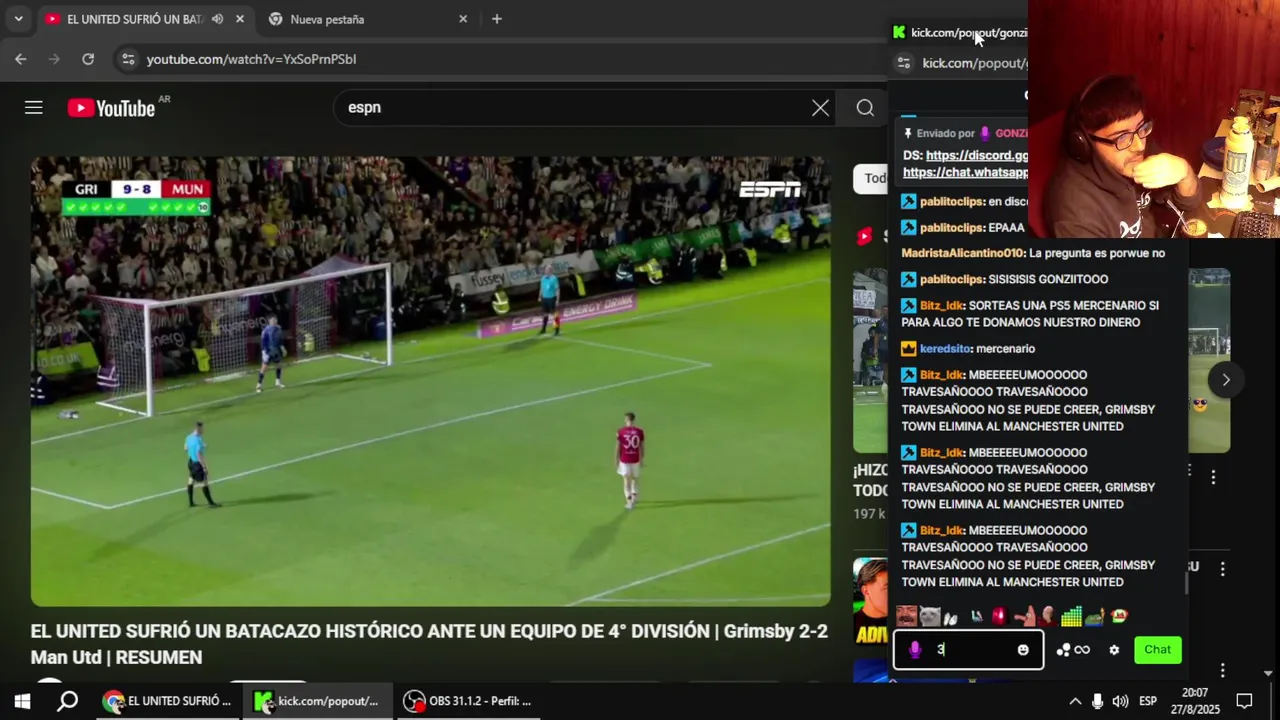View site information for youtube.com
The width and height of the screenshot is (1280, 720).
point(128,59)
